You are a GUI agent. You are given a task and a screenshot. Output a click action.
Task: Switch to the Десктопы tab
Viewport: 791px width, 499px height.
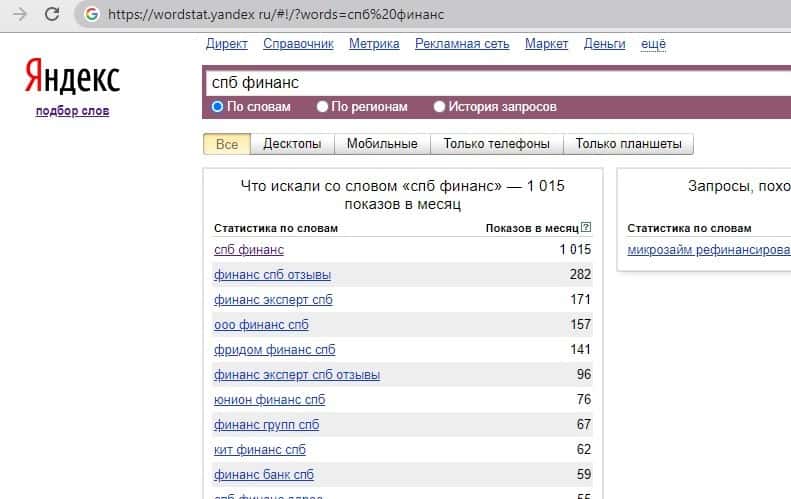(292, 144)
